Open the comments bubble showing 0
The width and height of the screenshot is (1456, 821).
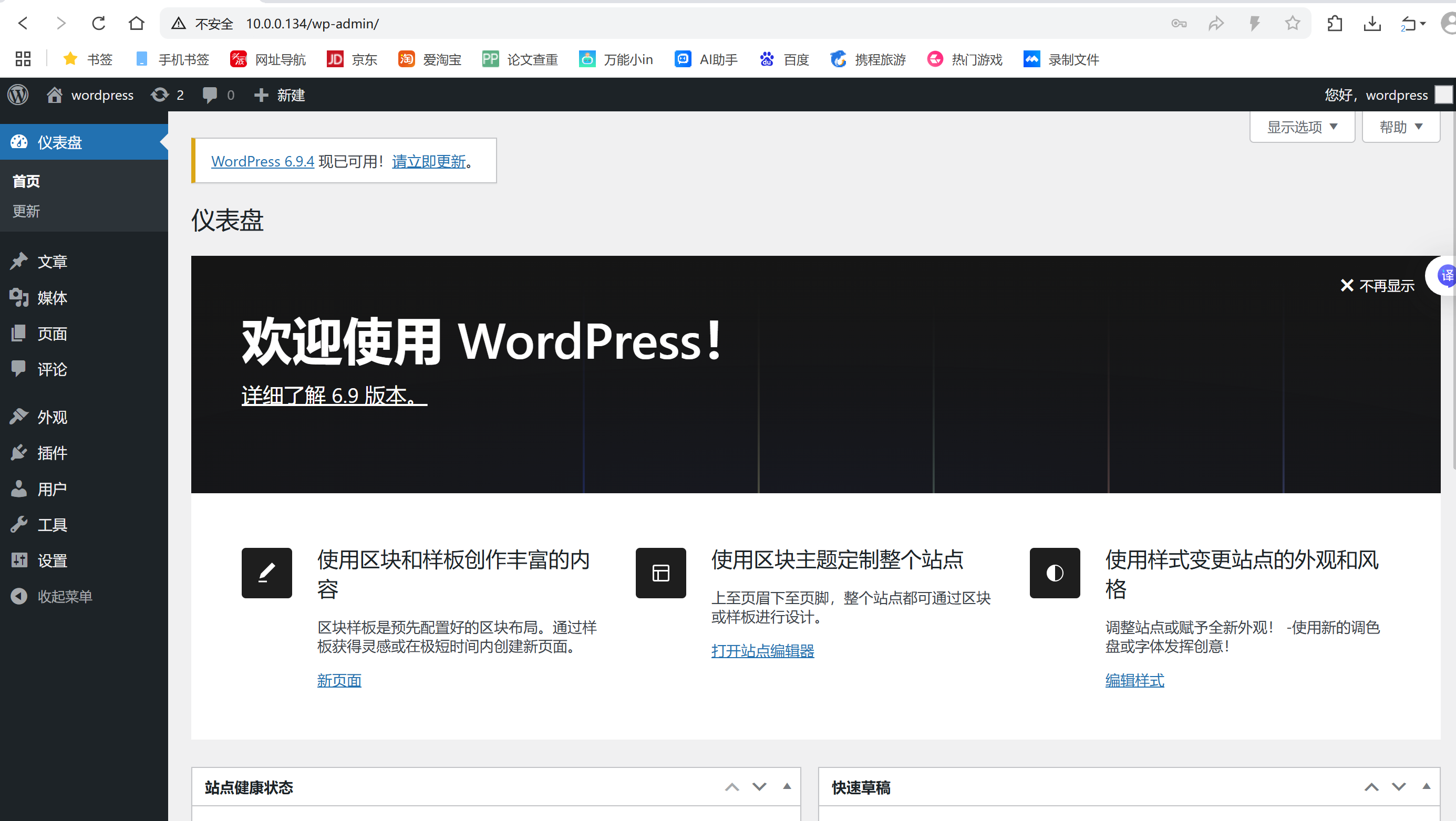pyautogui.click(x=218, y=95)
